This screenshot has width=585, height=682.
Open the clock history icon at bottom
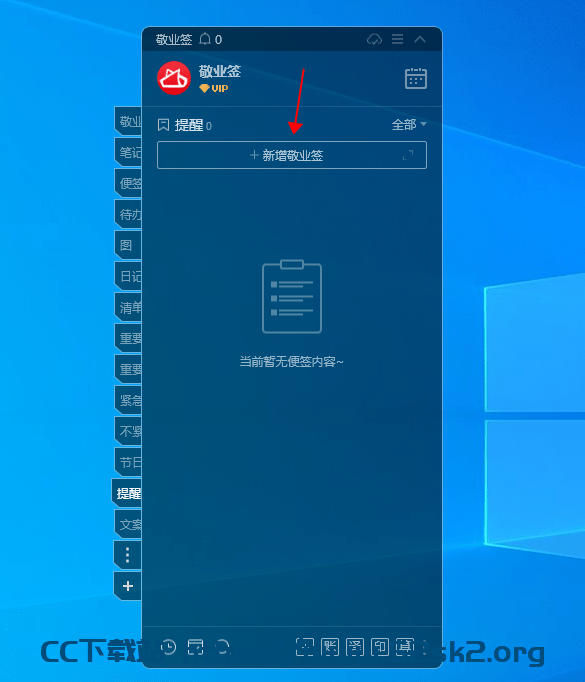(168, 647)
